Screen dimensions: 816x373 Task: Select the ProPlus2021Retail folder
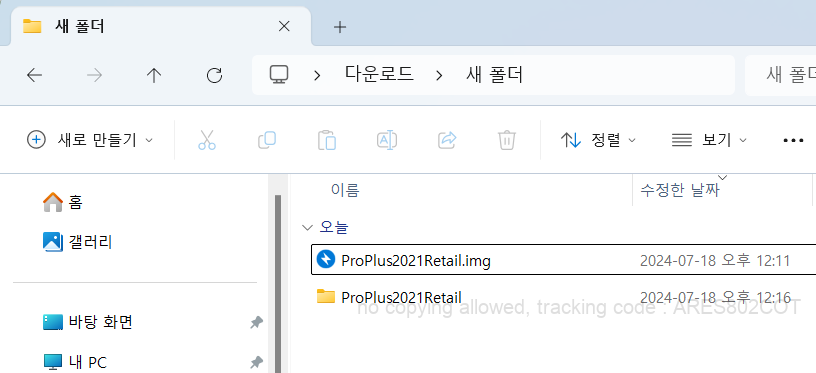(563, 298)
